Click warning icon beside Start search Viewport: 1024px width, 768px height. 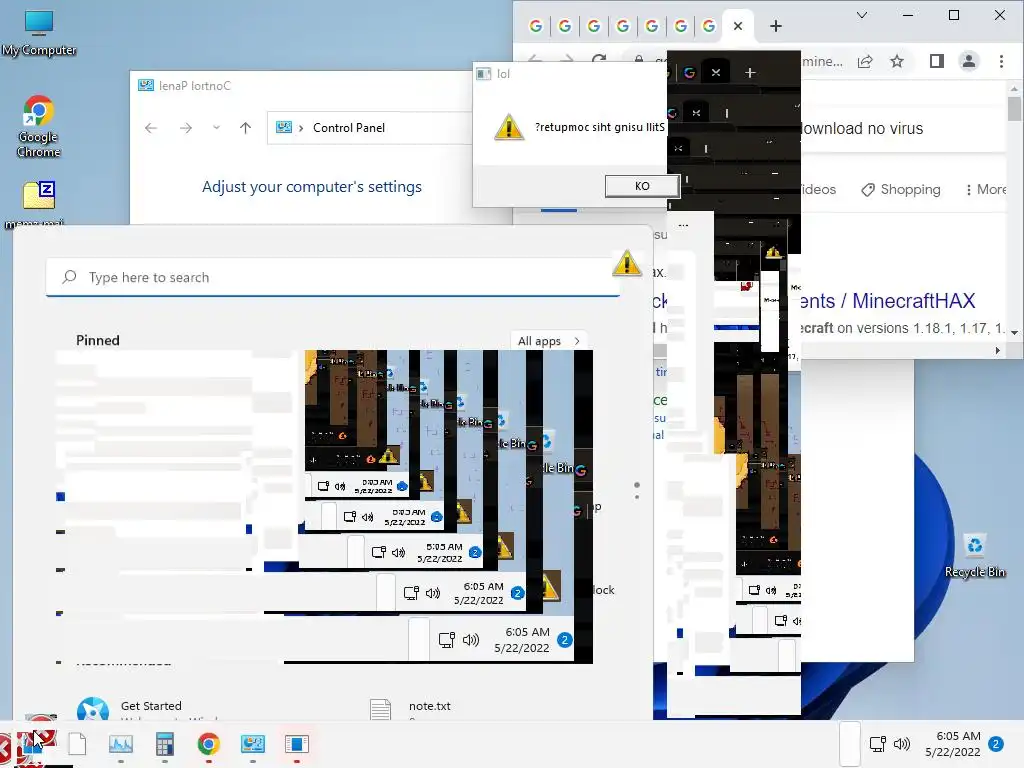[627, 263]
